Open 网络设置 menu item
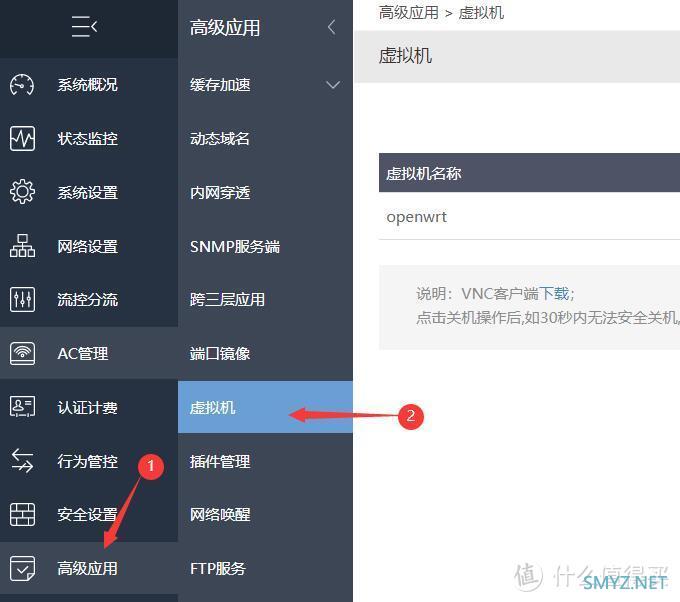Image resolution: width=680 pixels, height=602 pixels. [89, 246]
